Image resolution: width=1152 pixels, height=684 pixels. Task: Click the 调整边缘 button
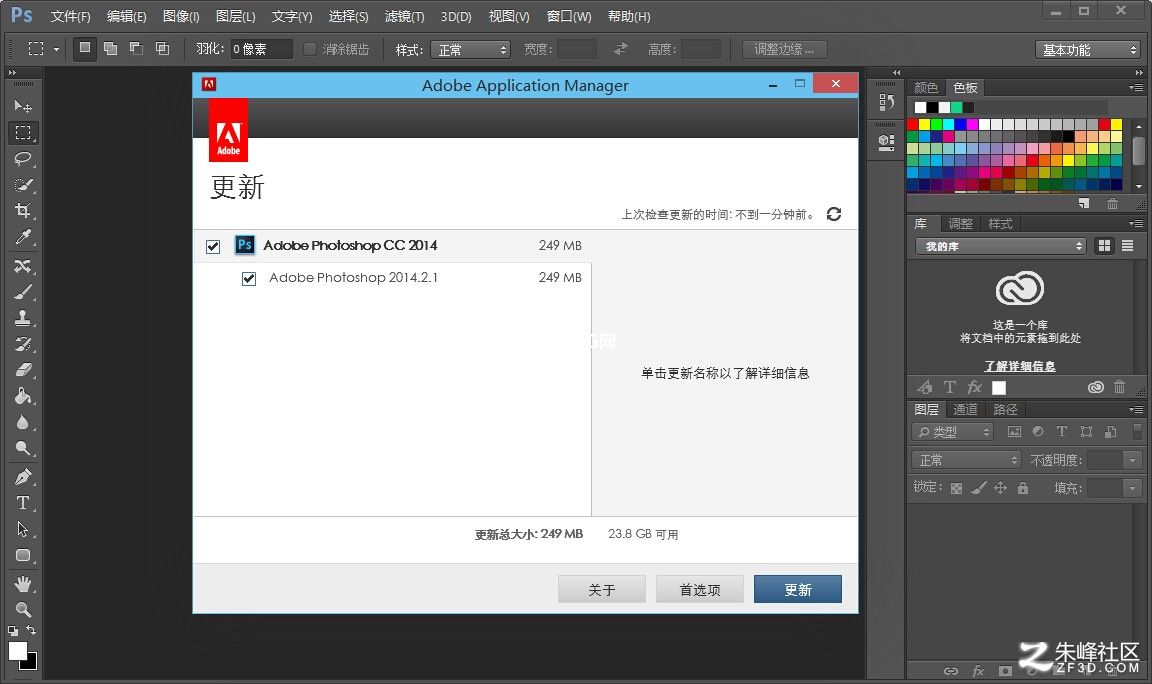(x=784, y=49)
